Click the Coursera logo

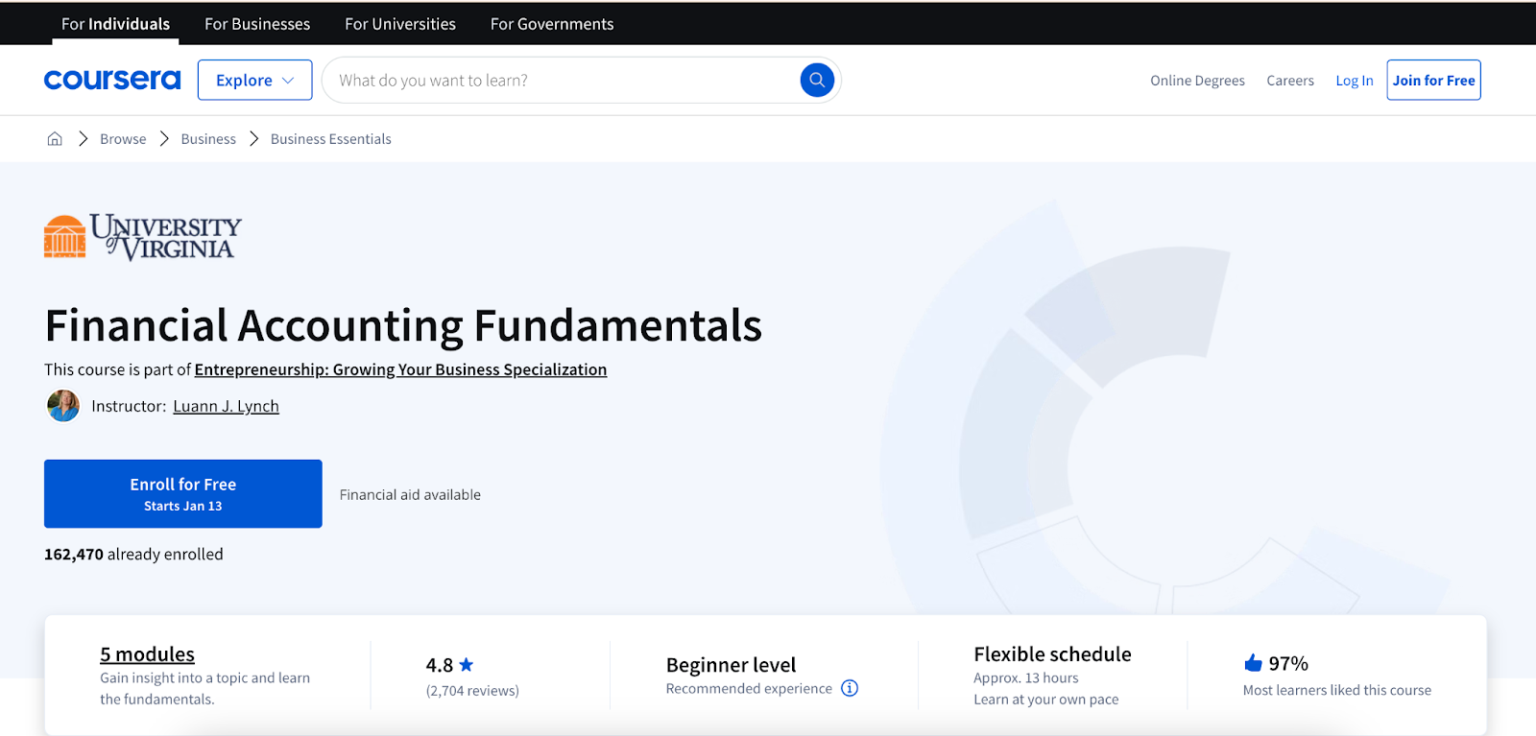click(x=112, y=80)
